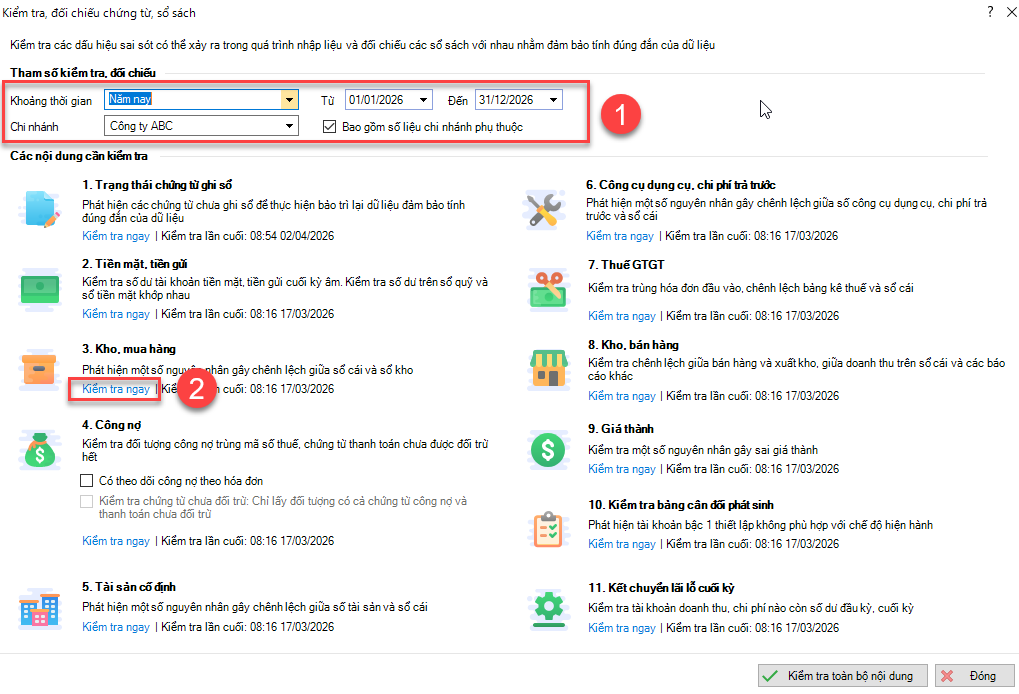Tick Kiểm tra chứng từ chưa đối trừ checkbox
The height and width of the screenshot is (694, 1019).
coord(86,502)
